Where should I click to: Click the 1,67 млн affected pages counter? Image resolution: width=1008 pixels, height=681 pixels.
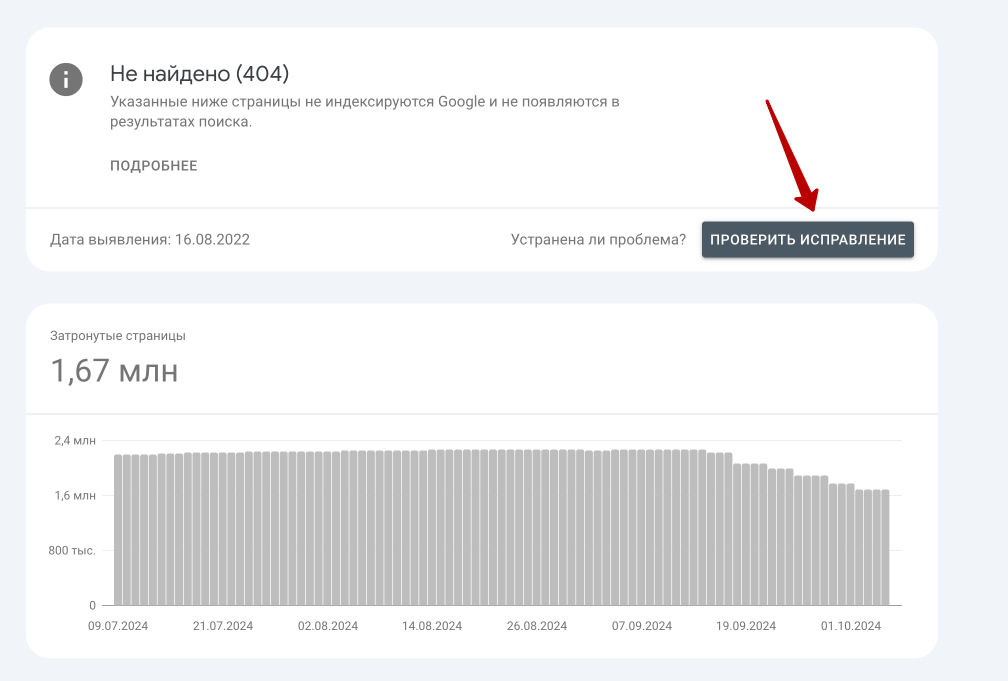click(x=115, y=371)
